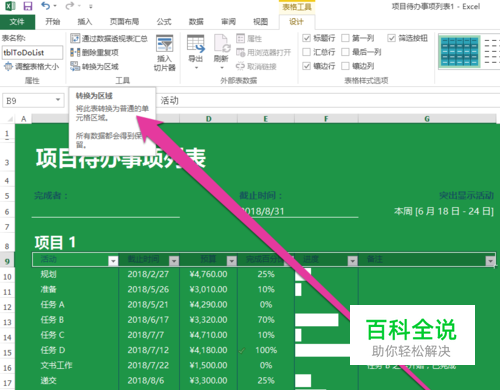Click 70% progress bar for 任务 B
The height and width of the screenshot is (390, 500).
317,320
